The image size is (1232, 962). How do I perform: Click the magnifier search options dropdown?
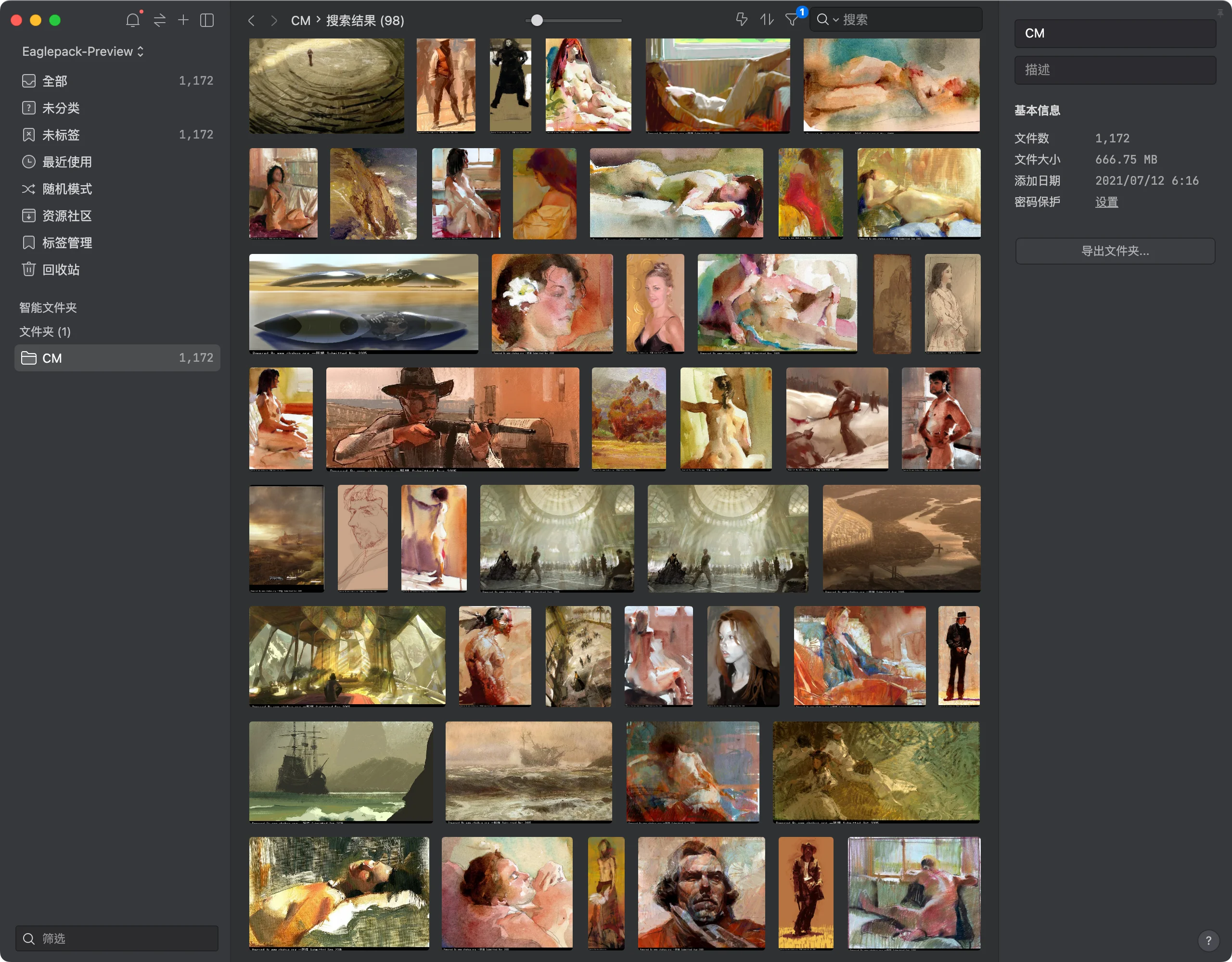coord(827,20)
